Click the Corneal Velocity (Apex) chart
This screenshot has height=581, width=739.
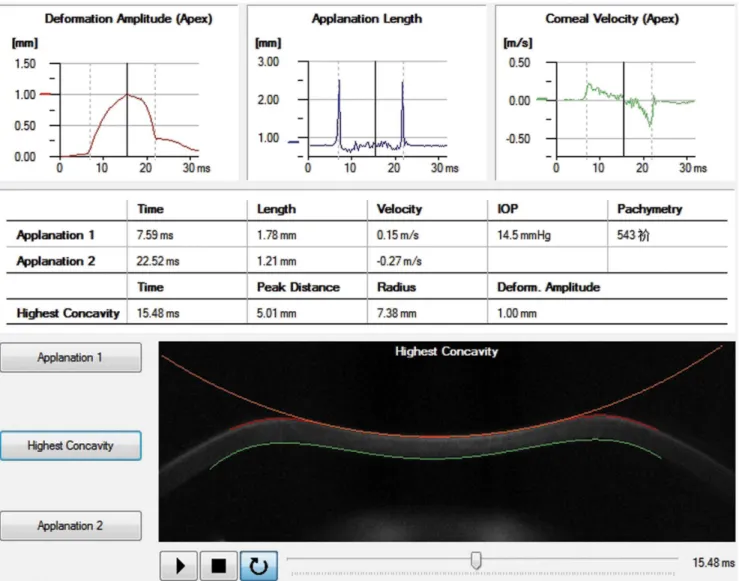click(615, 93)
